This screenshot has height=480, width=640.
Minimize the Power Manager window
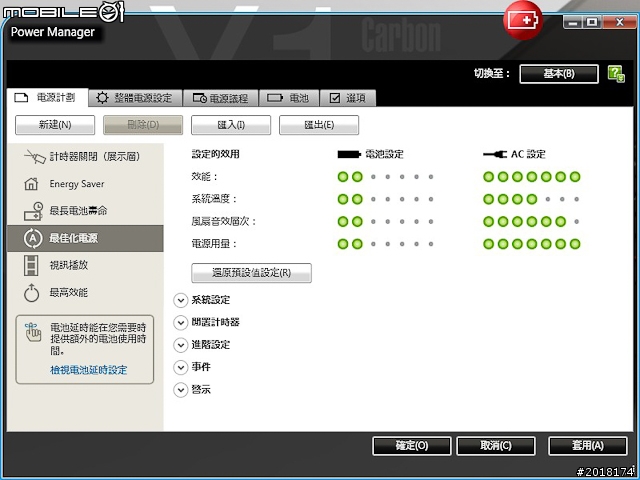(572, 22)
